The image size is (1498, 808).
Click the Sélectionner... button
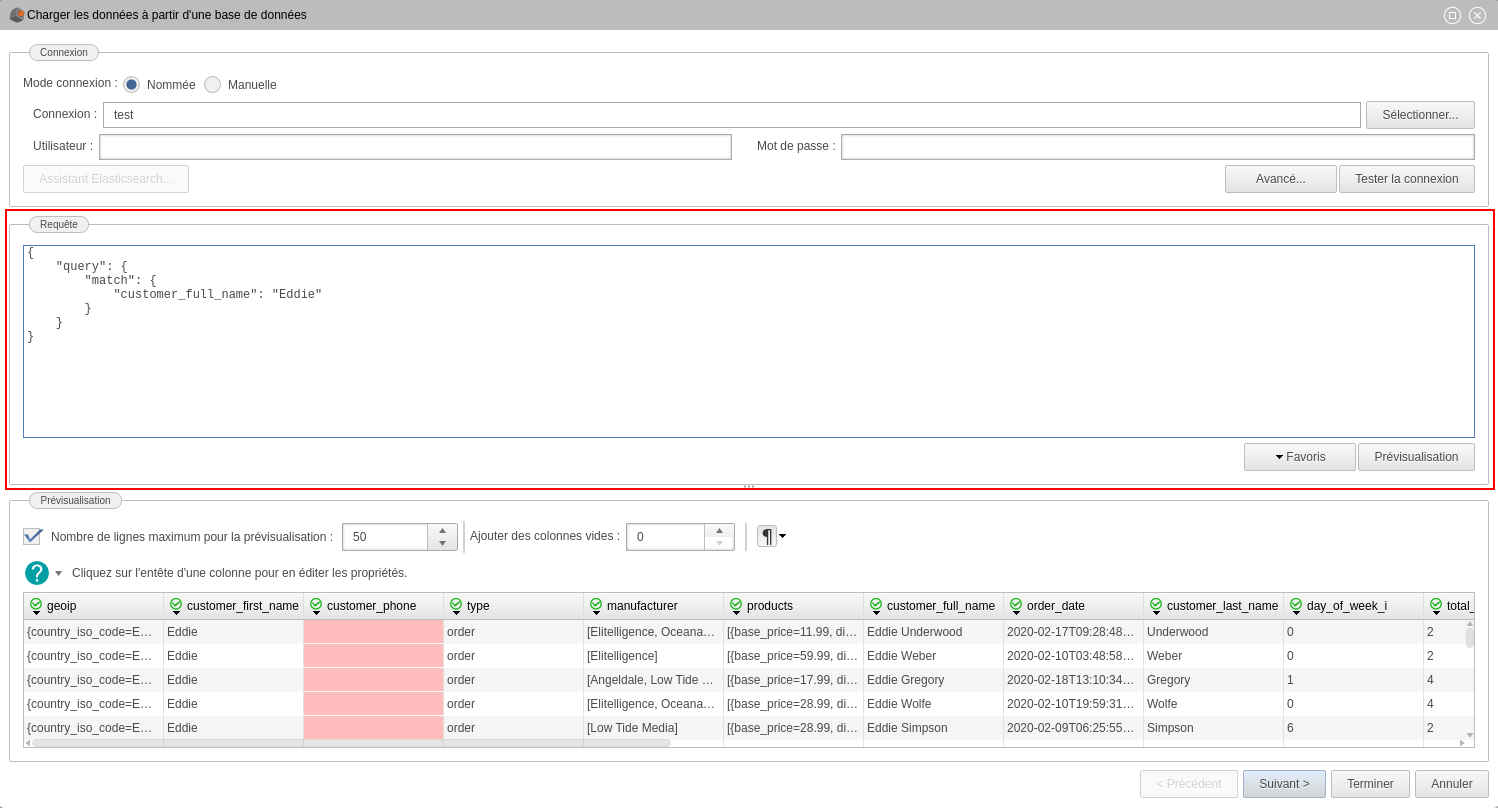1420,115
